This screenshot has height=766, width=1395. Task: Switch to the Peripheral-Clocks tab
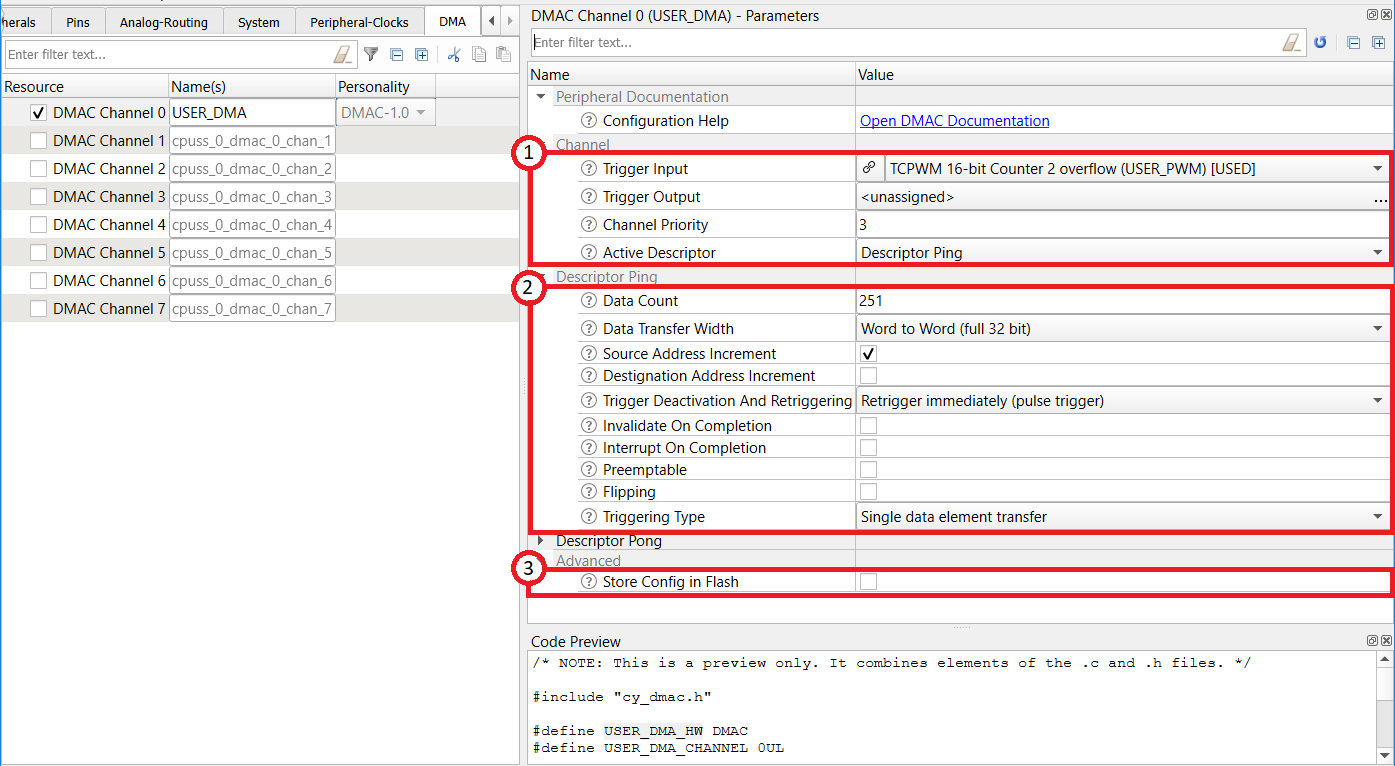[359, 22]
